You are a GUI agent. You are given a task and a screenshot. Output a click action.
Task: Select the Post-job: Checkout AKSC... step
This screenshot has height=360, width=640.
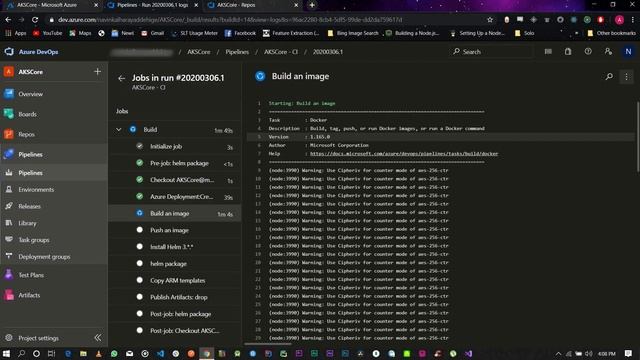tap(176, 331)
